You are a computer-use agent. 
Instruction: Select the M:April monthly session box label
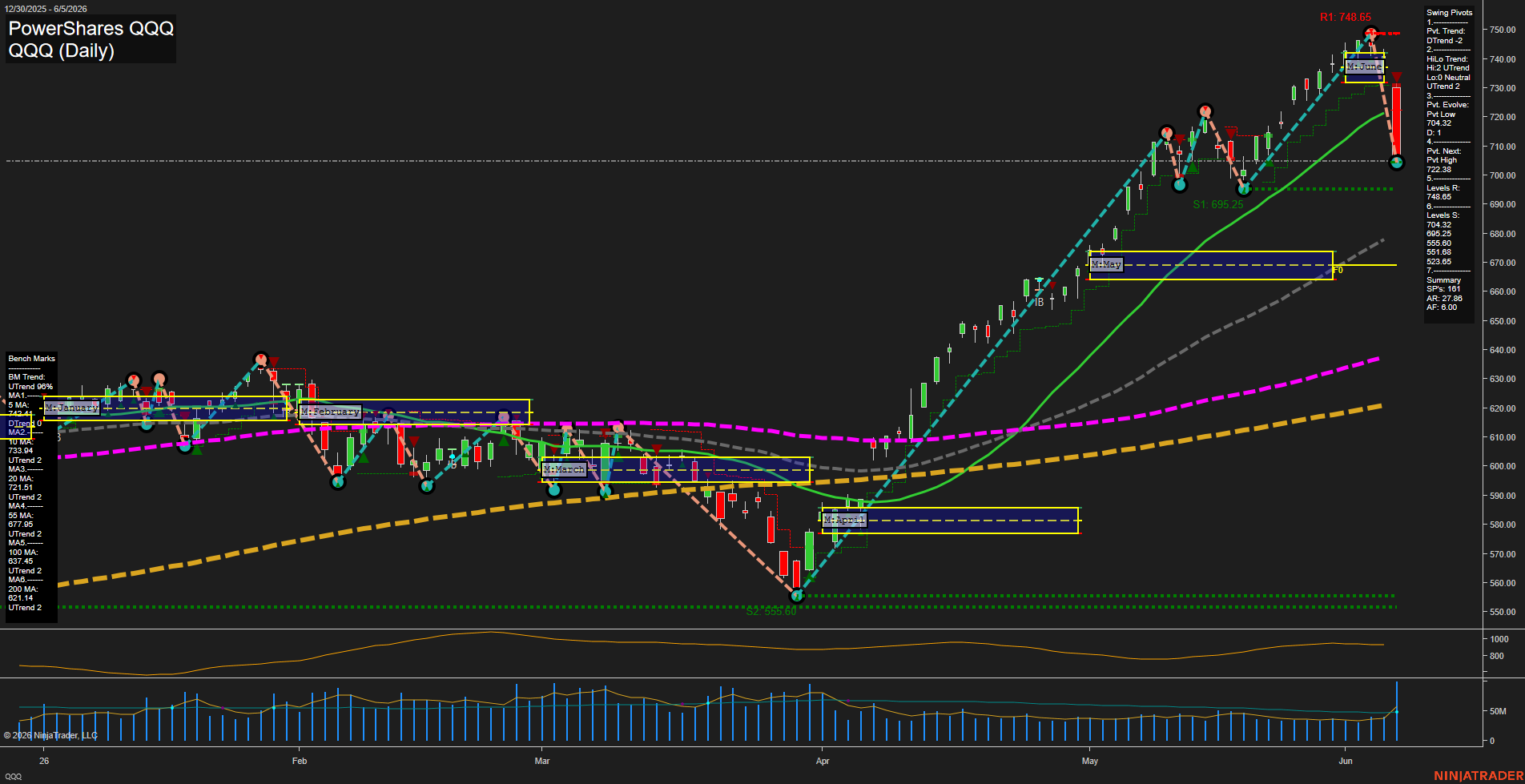[844, 521]
